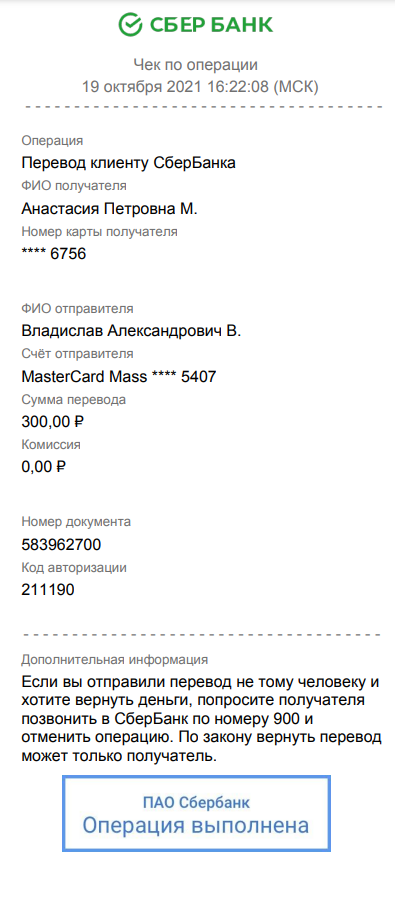Click the 'Дополнительная информация' heading
The width and height of the screenshot is (395, 904).
point(115,659)
